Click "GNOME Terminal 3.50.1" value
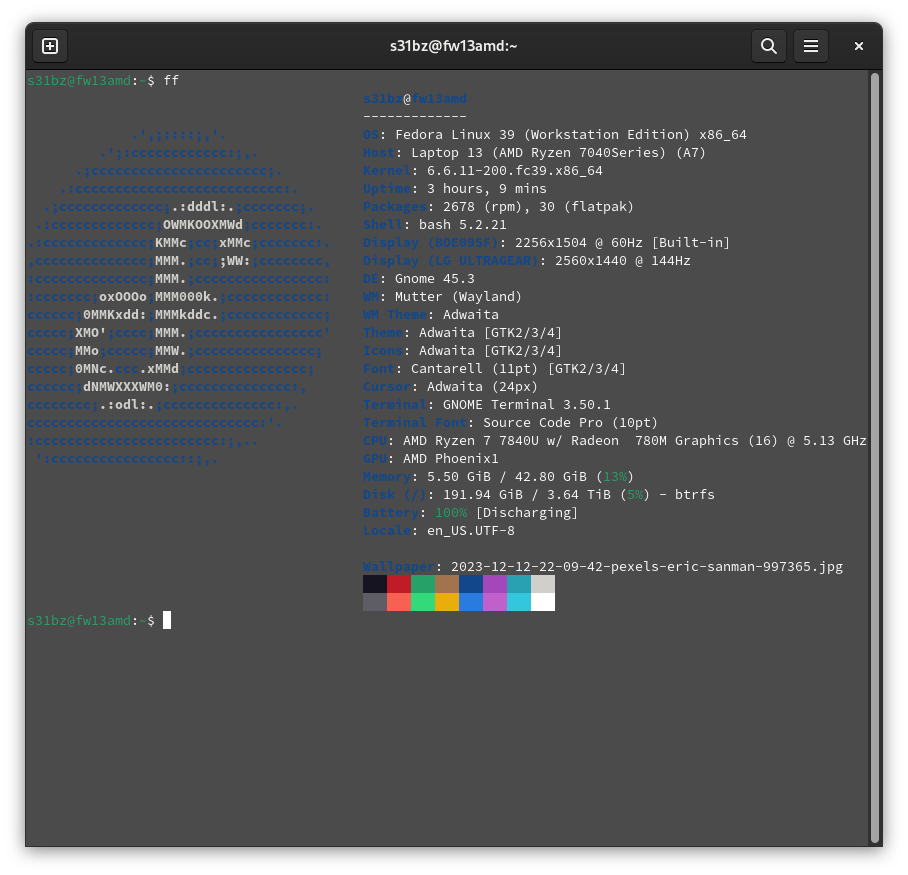Image resolution: width=908 pixels, height=875 pixels. point(526,404)
